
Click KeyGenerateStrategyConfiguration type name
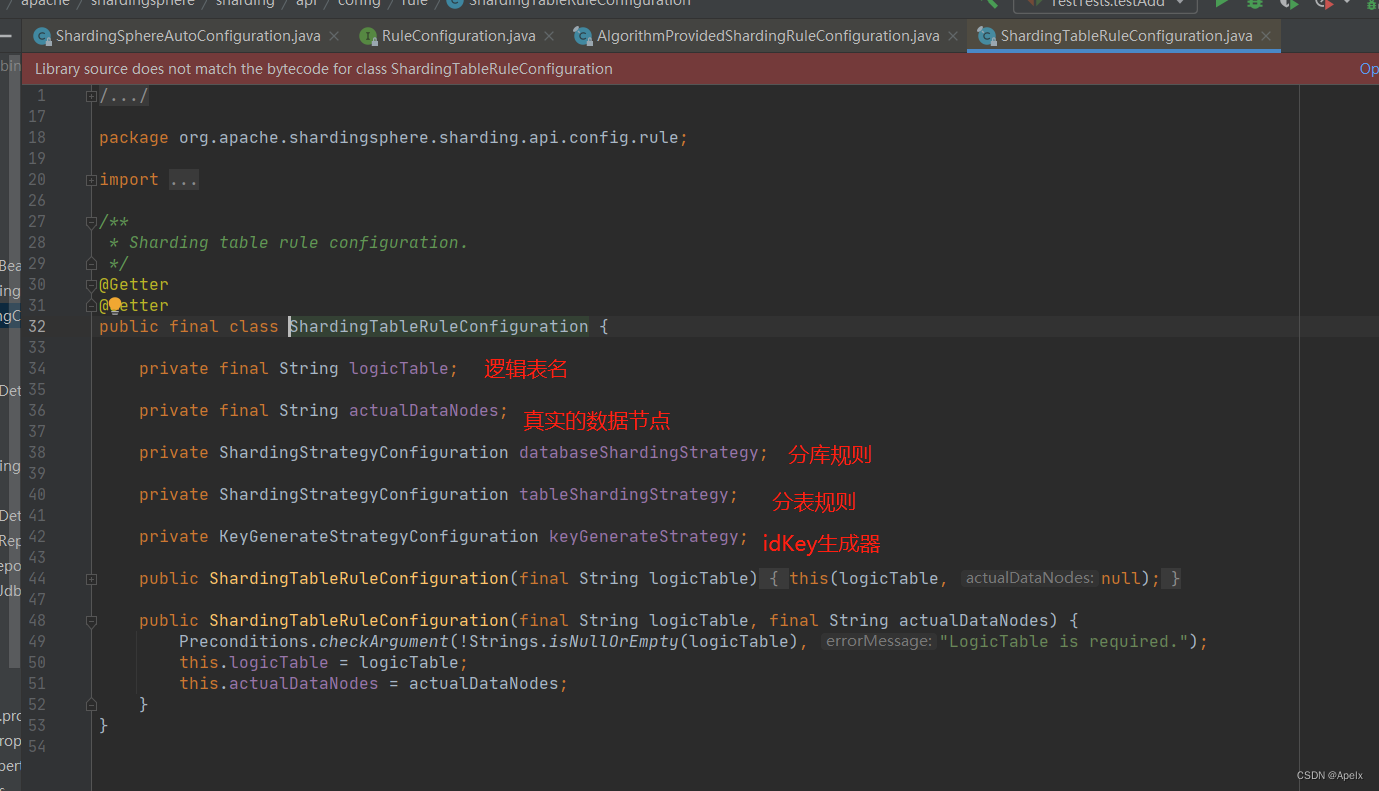[x=379, y=537]
